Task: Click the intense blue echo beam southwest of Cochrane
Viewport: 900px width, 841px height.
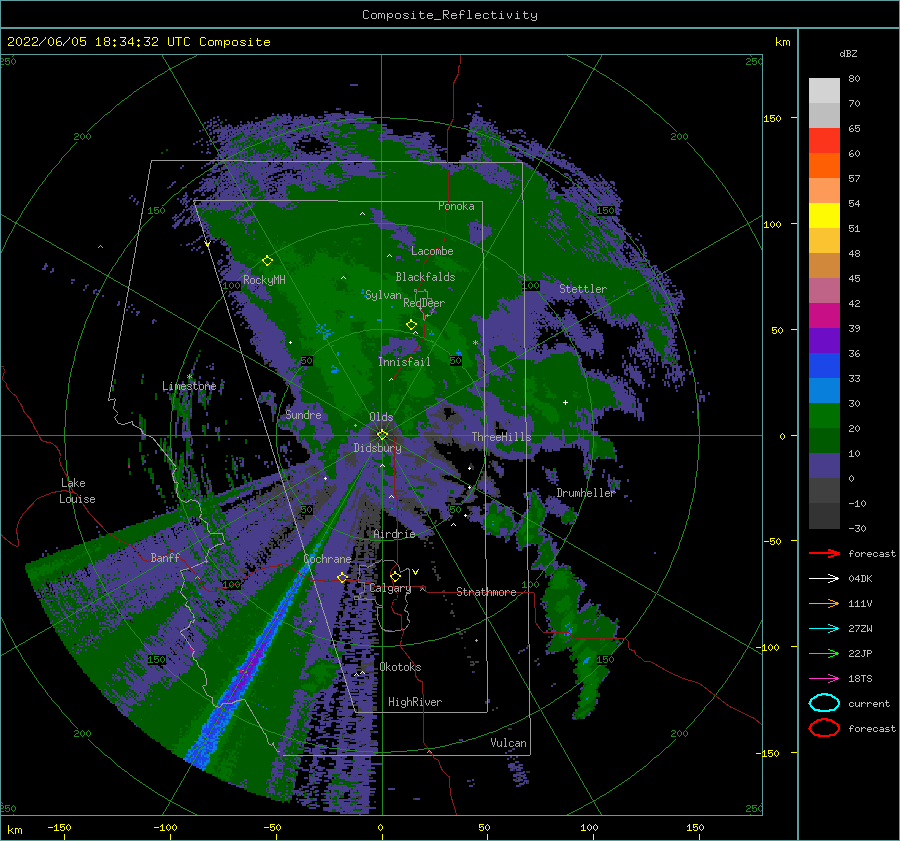Action: [253, 660]
